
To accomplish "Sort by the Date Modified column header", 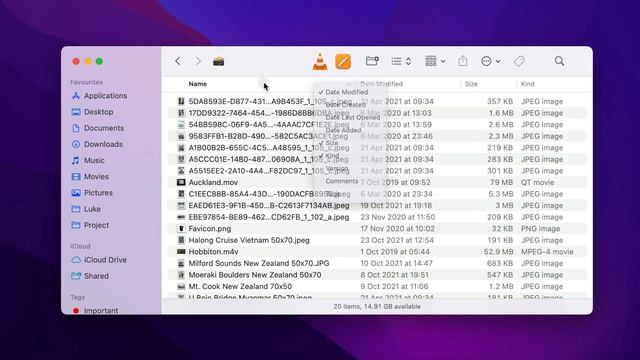I will (382, 84).
